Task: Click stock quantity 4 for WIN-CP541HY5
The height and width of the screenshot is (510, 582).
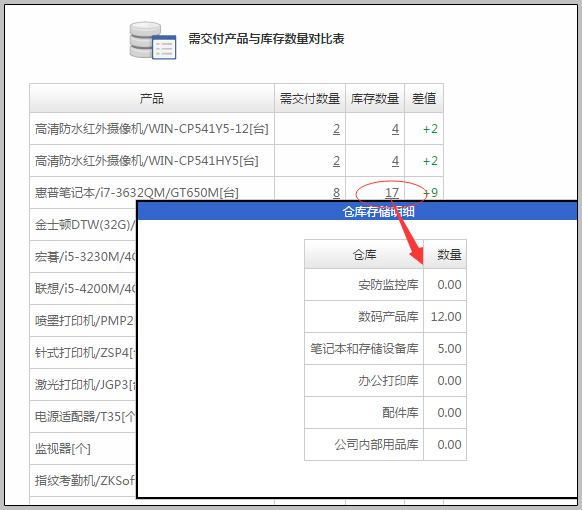Action: click(x=395, y=161)
